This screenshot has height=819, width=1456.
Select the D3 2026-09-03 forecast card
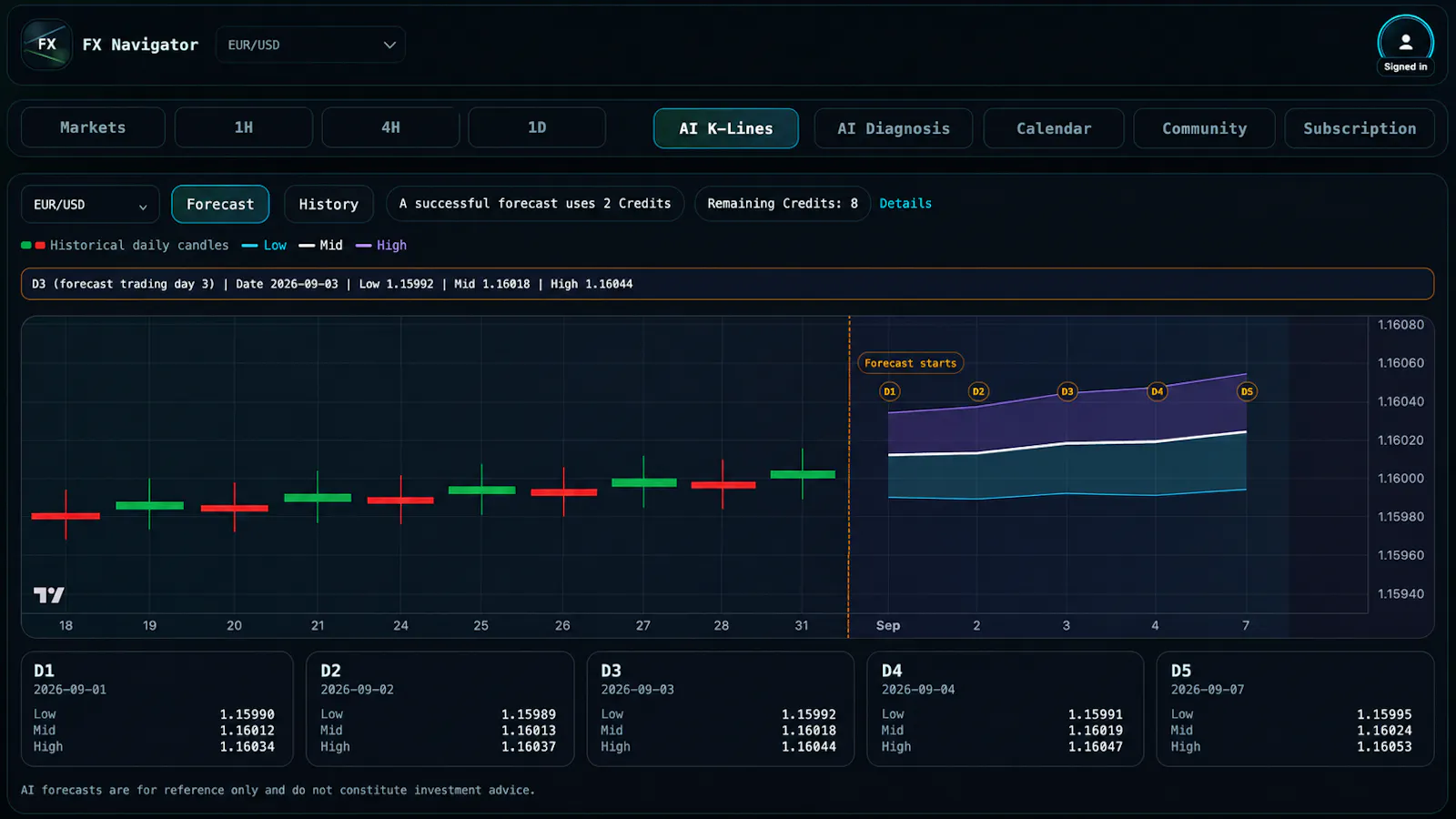(x=721, y=709)
